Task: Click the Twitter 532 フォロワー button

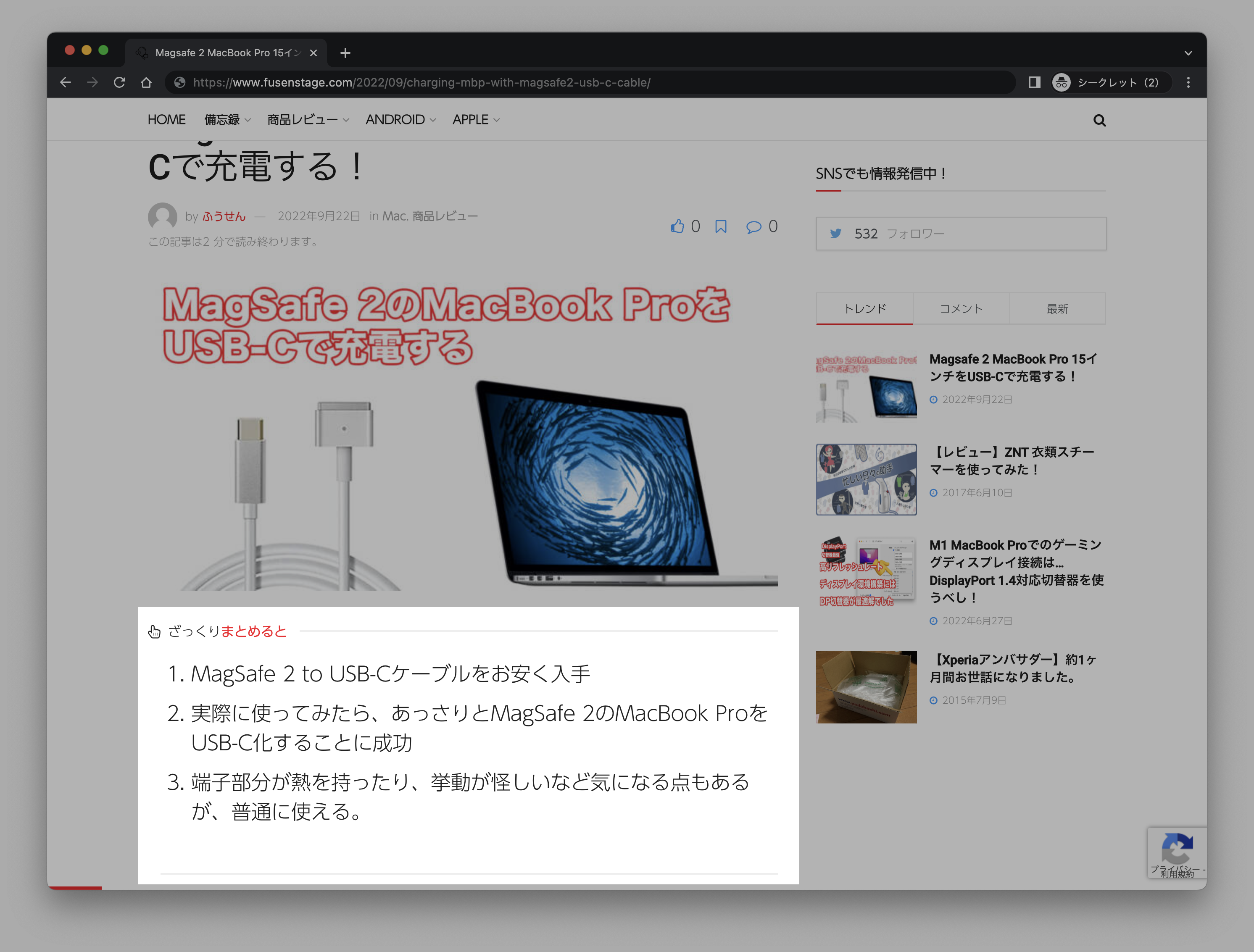Action: [961, 234]
